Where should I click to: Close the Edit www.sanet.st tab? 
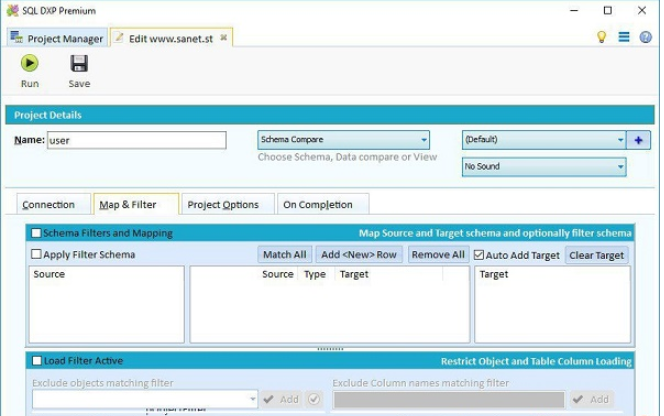[224, 38]
